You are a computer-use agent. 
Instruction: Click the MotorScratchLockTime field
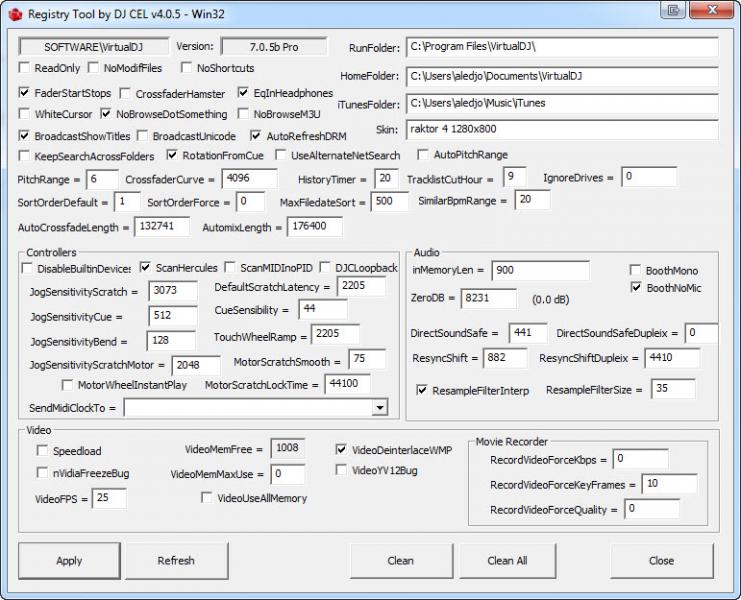347,384
